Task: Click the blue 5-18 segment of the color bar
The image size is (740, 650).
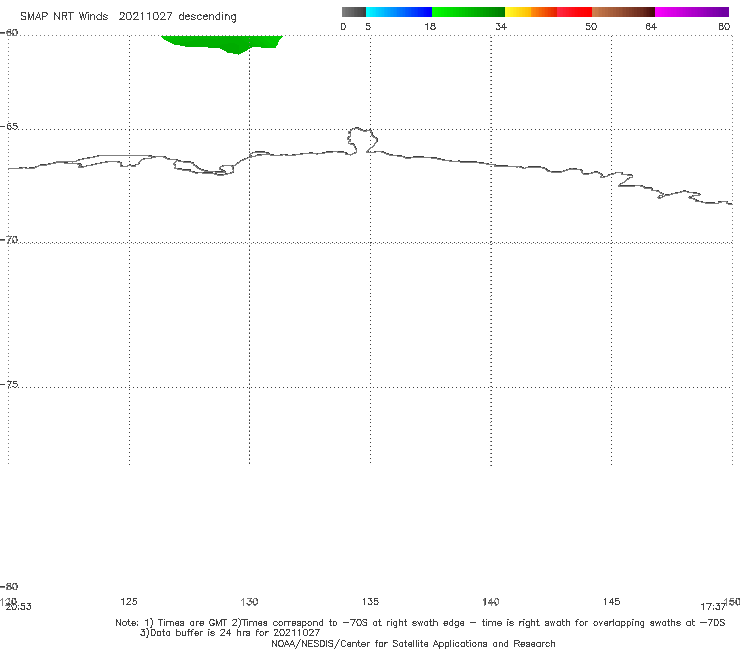Action: 399,12
